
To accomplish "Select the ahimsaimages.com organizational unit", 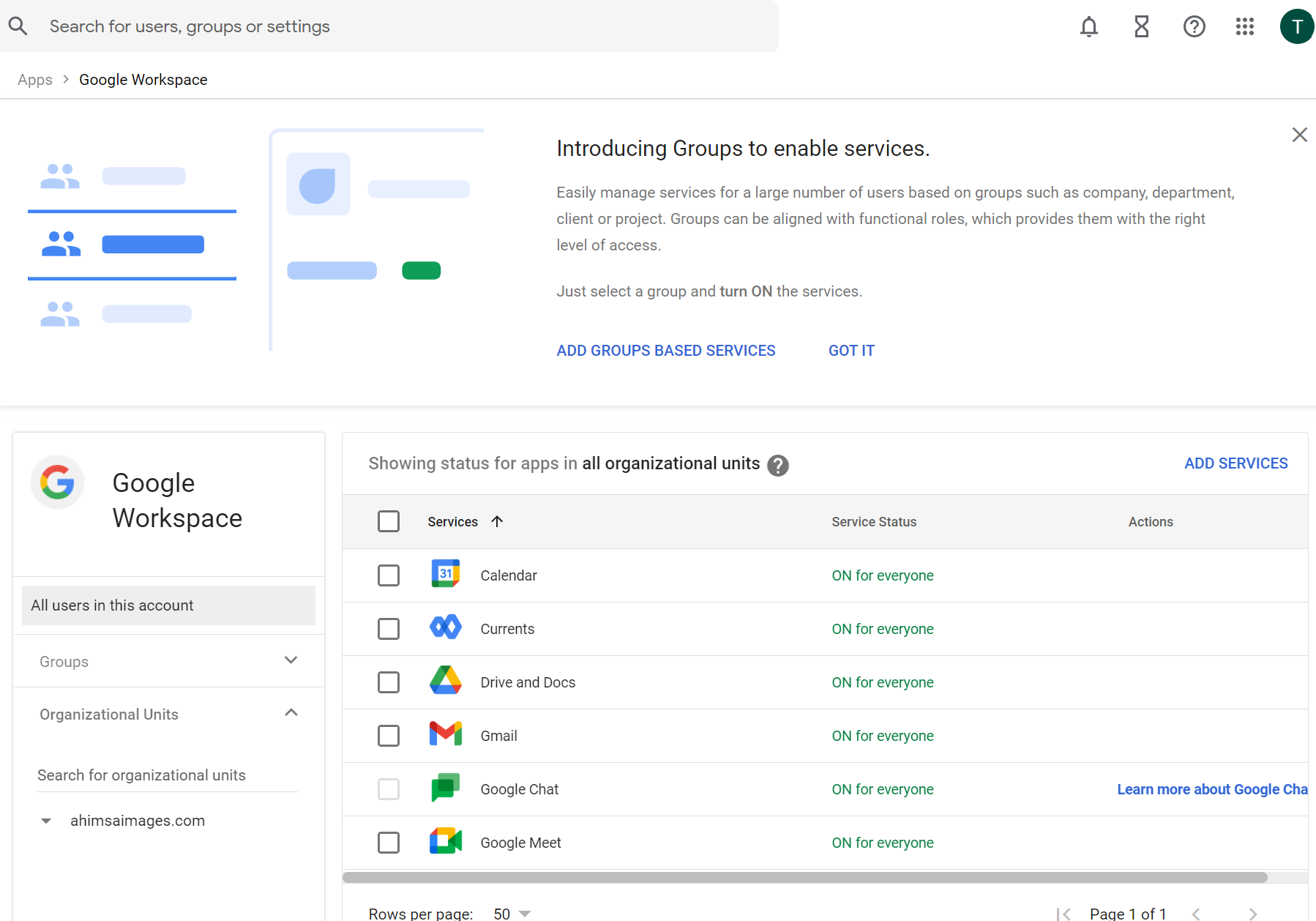I will click(x=138, y=821).
